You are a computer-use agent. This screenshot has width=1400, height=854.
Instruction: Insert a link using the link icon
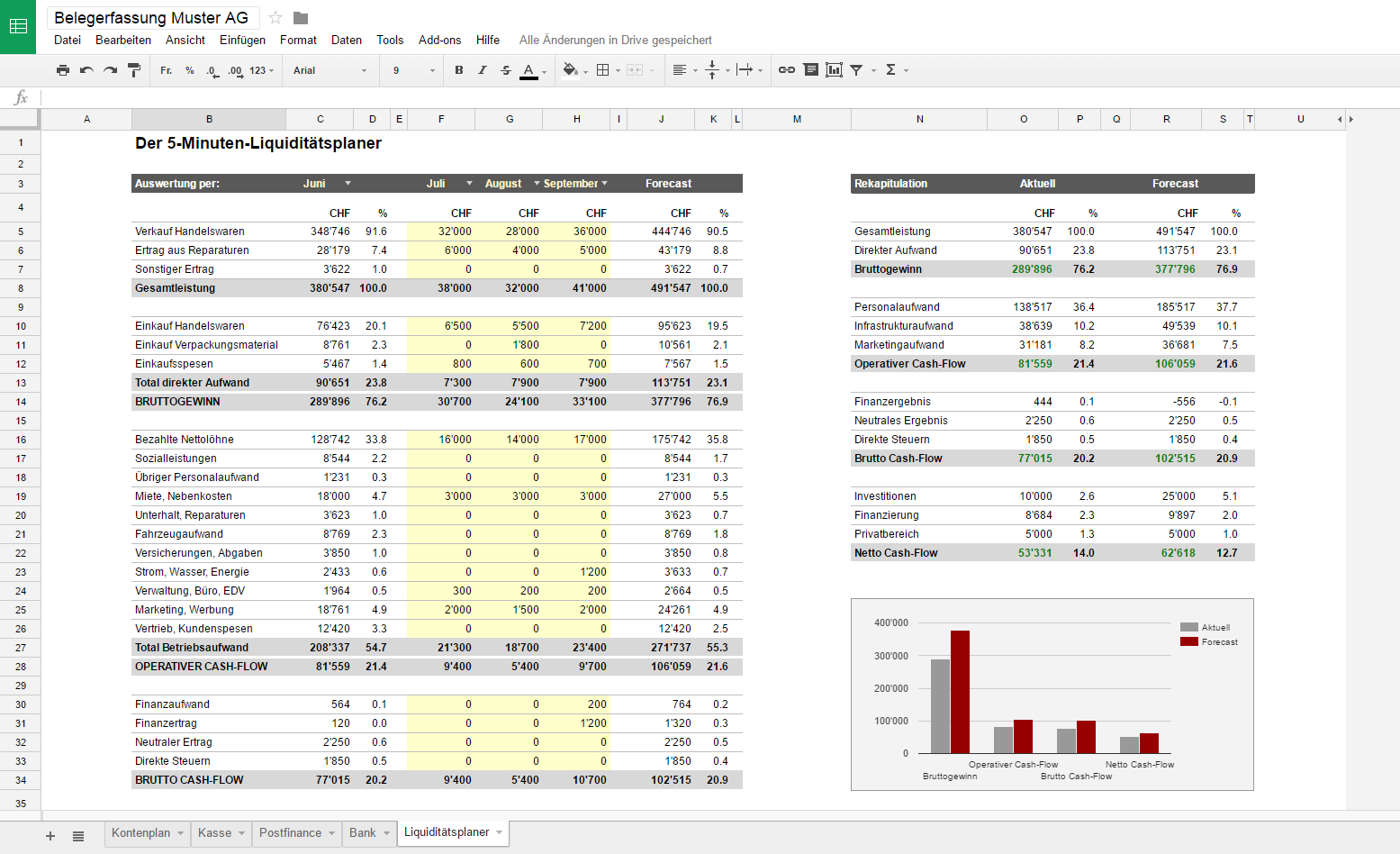click(x=786, y=70)
